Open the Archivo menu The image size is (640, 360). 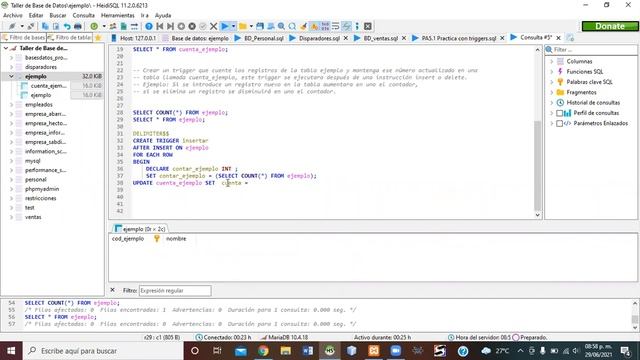tap(13, 15)
